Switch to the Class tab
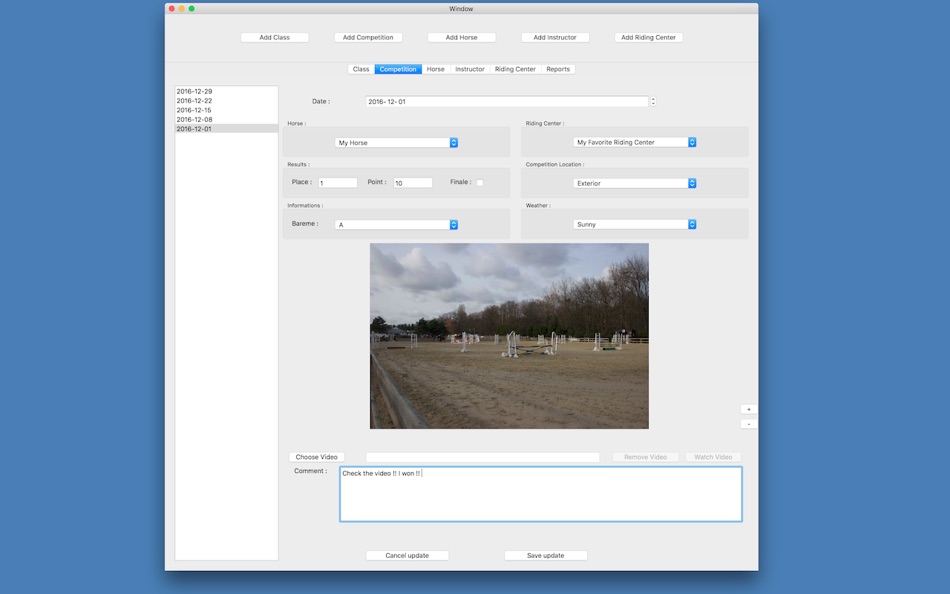The height and width of the screenshot is (594, 950). [x=361, y=69]
